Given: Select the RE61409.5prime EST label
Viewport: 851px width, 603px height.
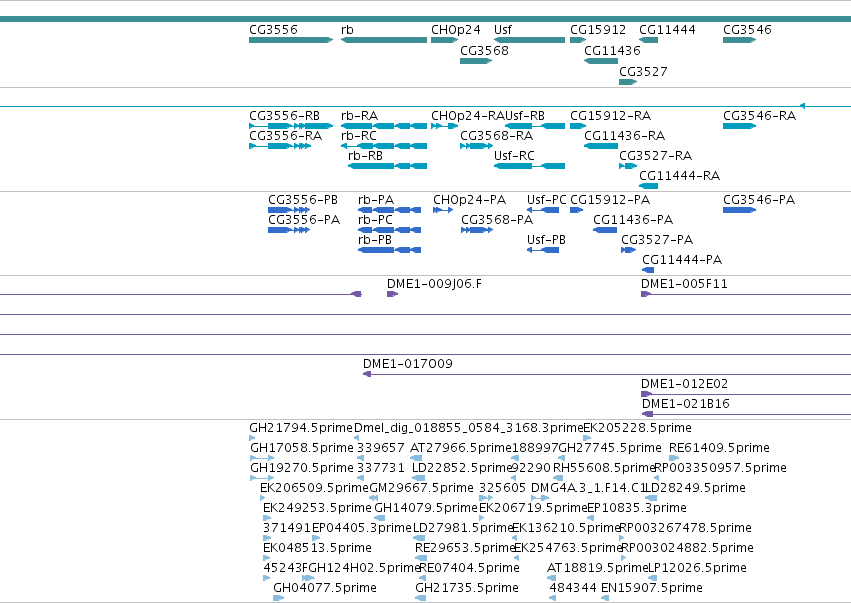Looking at the screenshot, I should point(719,448).
